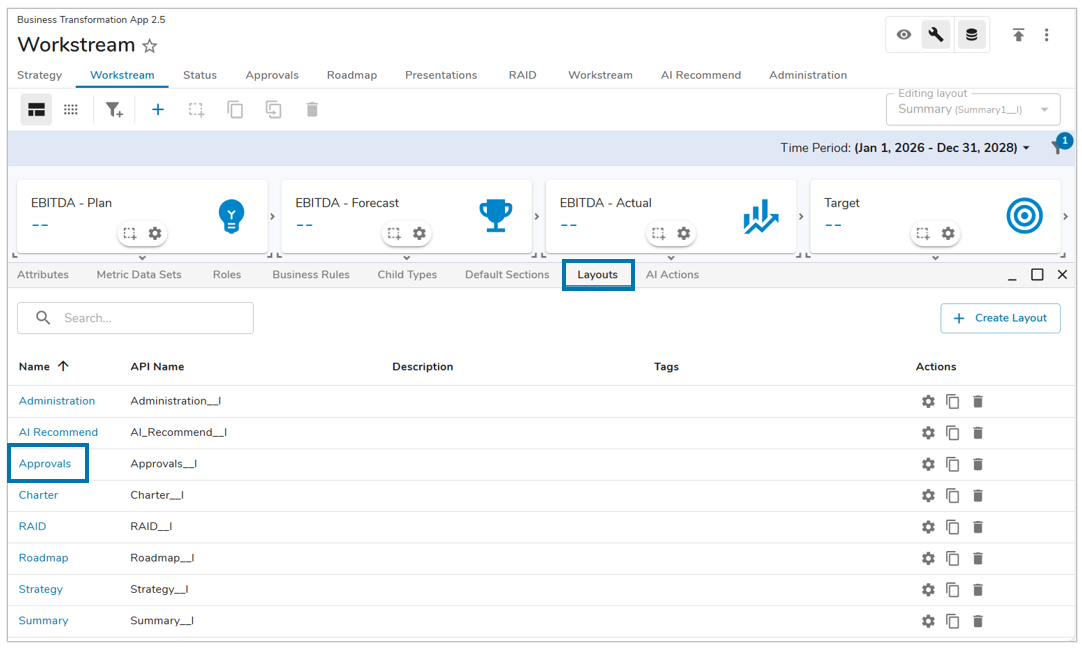Image resolution: width=1082 pixels, height=651 pixels.
Task: Click the blue plus add icon
Action: point(158,110)
